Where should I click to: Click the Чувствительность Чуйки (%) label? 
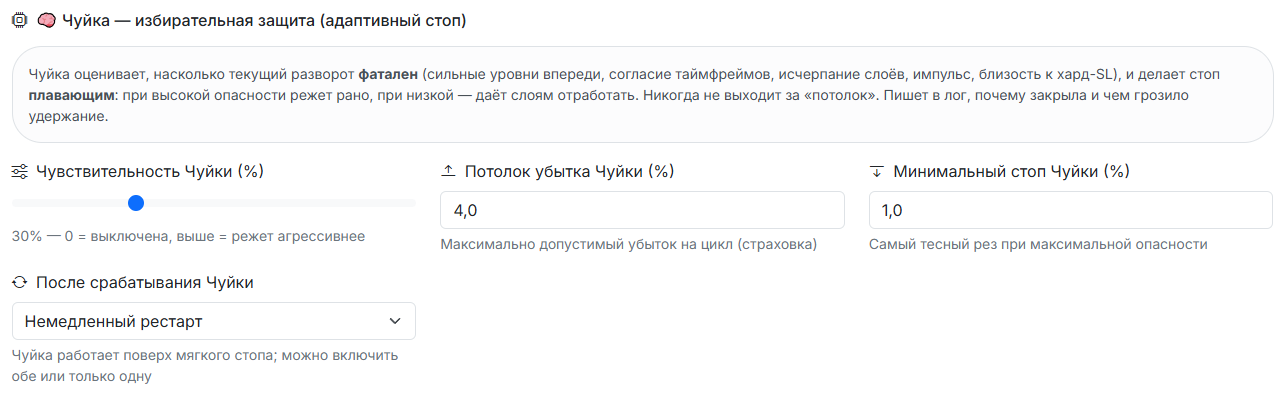(x=150, y=172)
